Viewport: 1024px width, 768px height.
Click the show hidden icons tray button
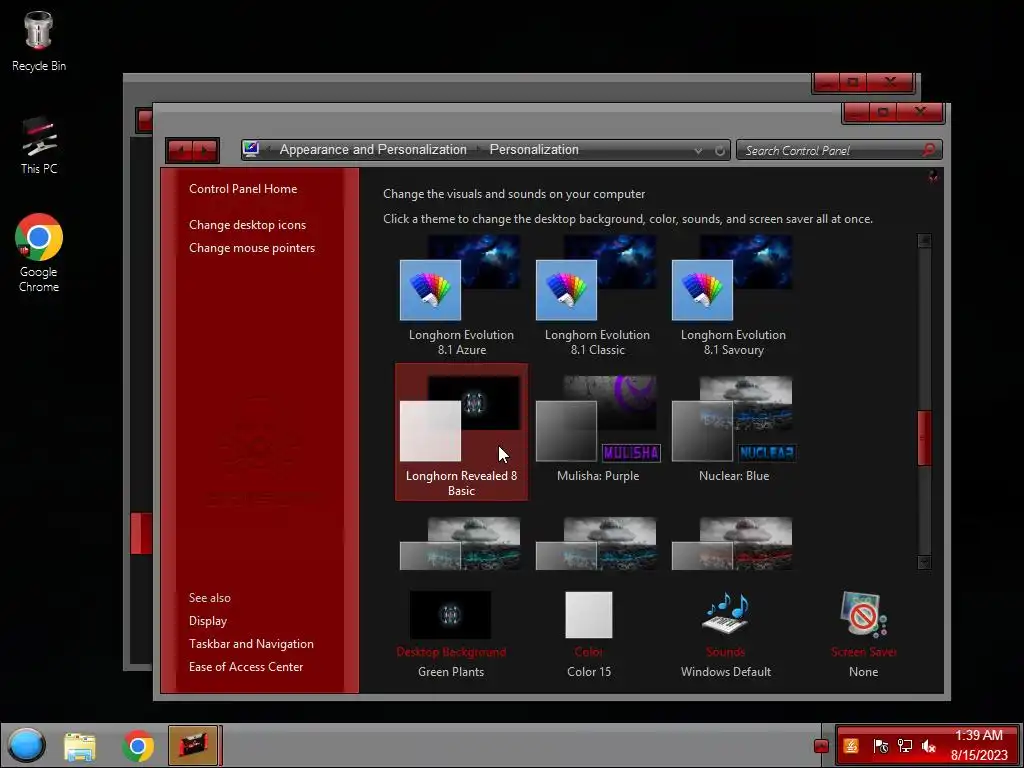(x=822, y=746)
